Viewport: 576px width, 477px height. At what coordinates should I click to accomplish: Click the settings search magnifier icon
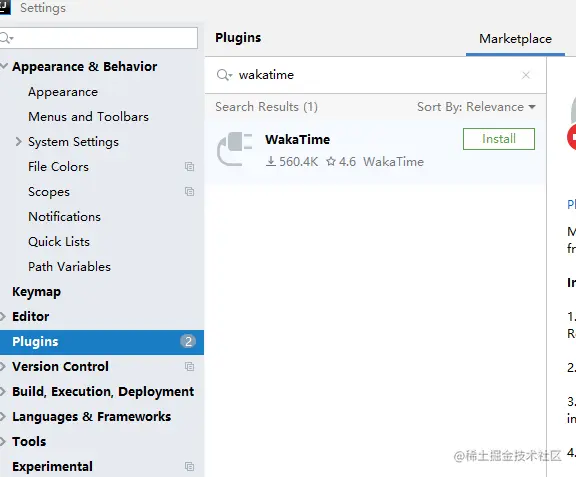point(6,38)
